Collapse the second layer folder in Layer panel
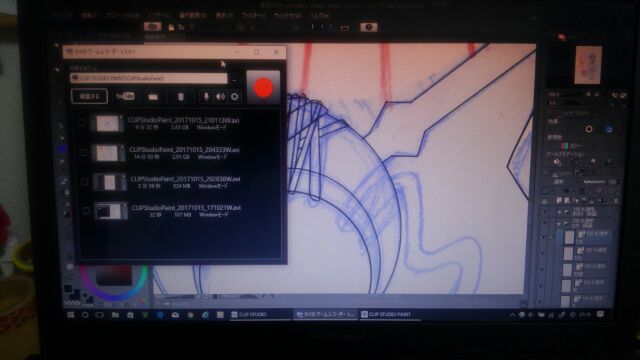Image resolution: width=640 pixels, height=360 pixels. point(559,223)
